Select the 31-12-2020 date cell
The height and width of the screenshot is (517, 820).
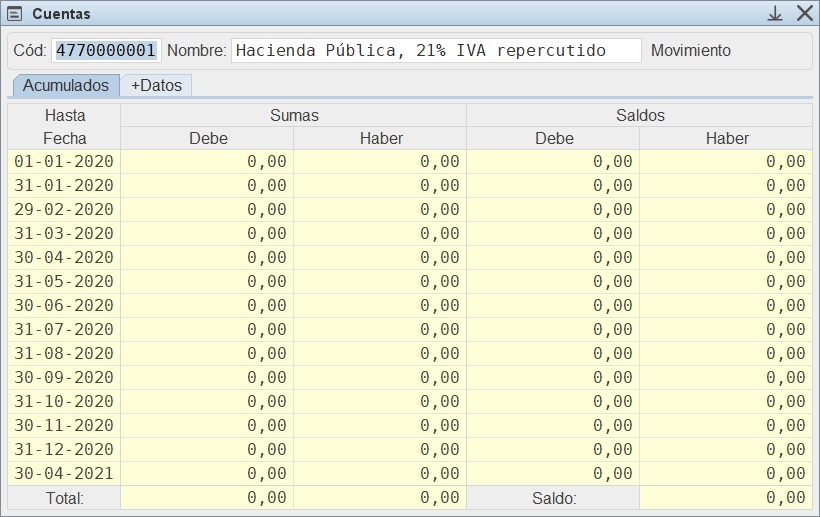[65, 450]
